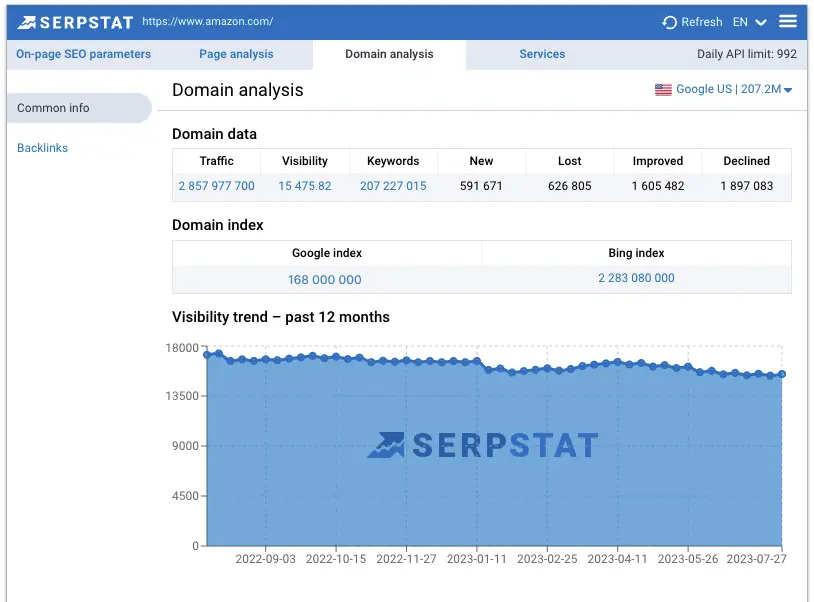Click the Traffic value link
Image resolution: width=814 pixels, height=602 pixels.
click(216, 186)
